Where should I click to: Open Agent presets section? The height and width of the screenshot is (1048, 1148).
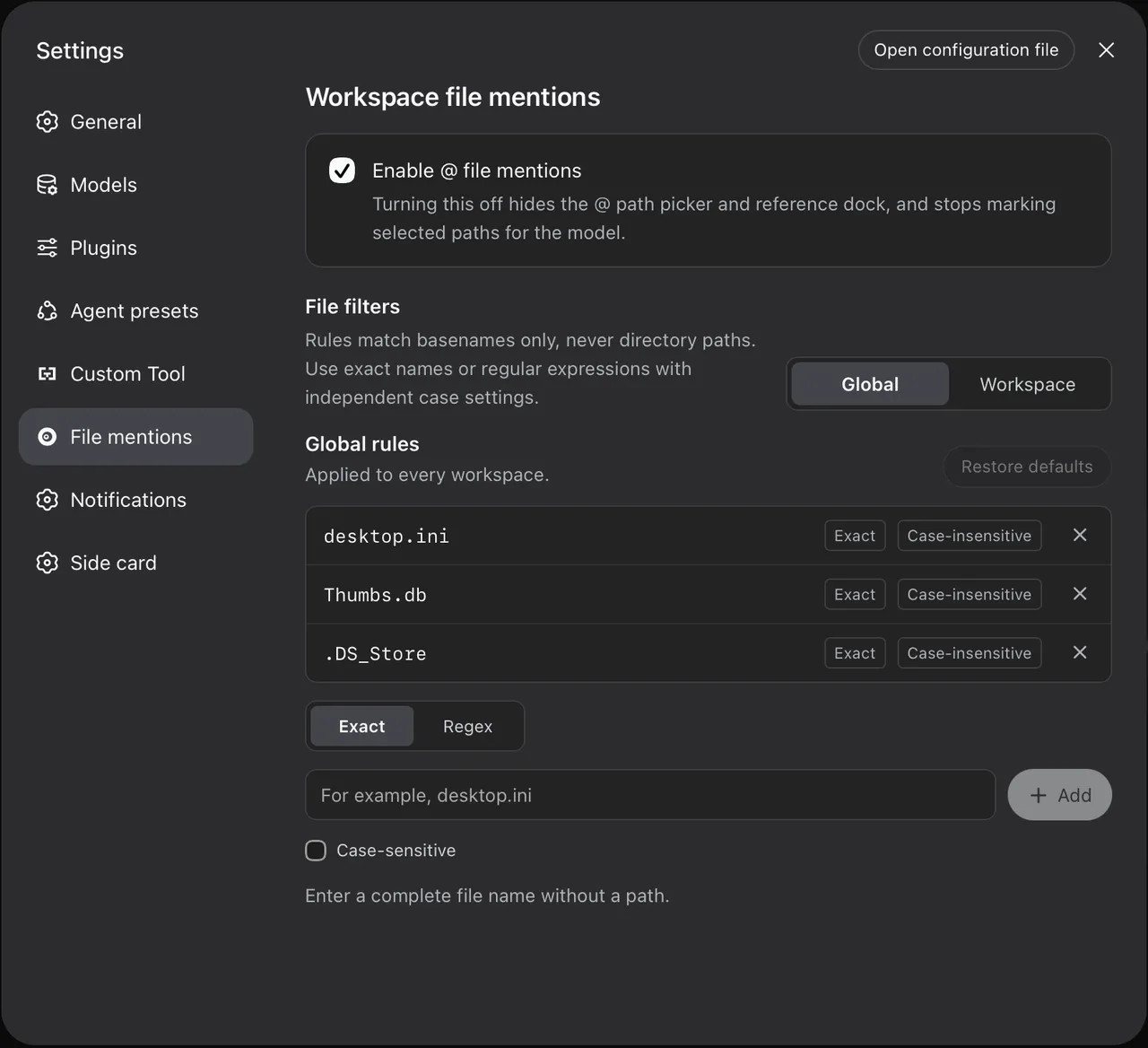[135, 310]
